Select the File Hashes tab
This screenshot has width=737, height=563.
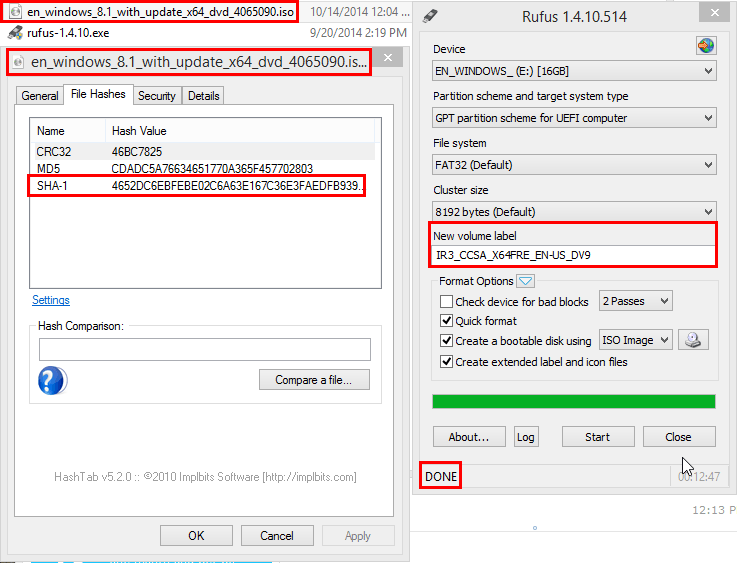(98, 94)
